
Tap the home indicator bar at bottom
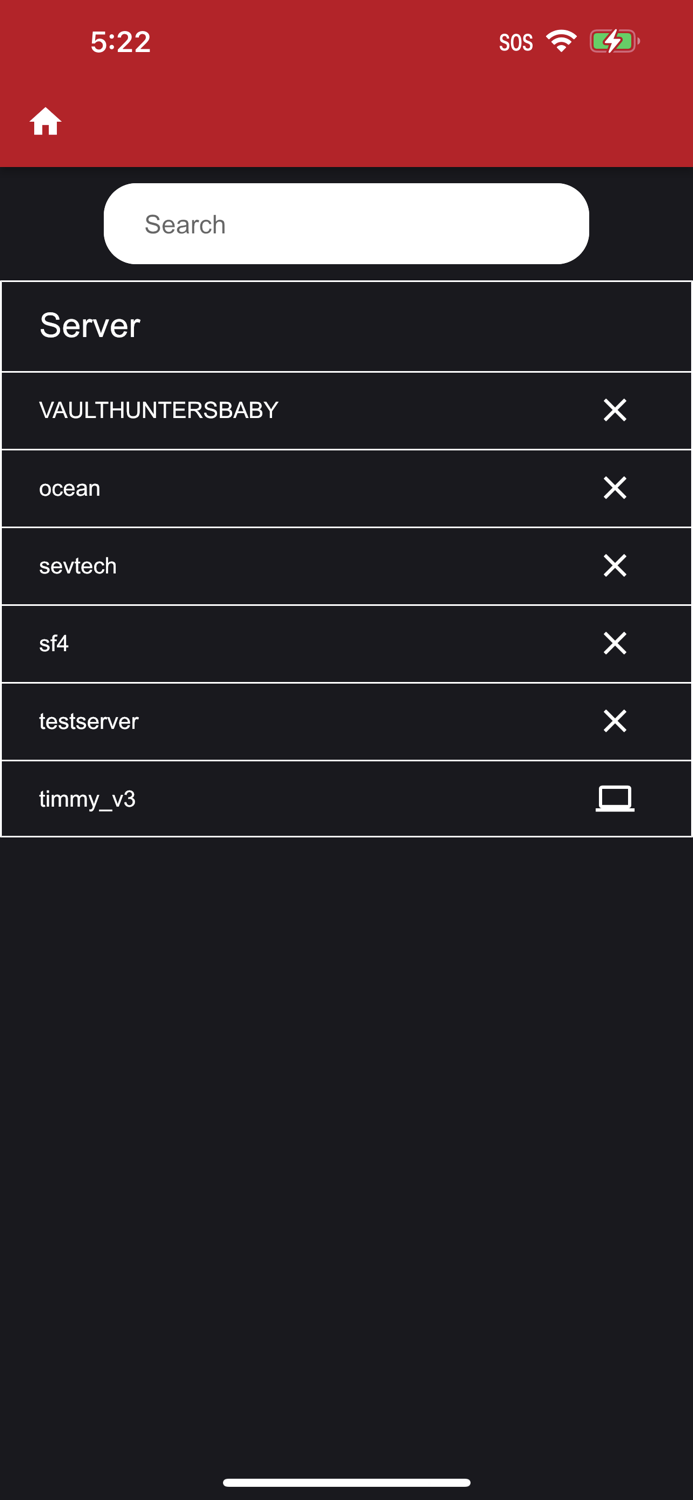tap(346, 1482)
